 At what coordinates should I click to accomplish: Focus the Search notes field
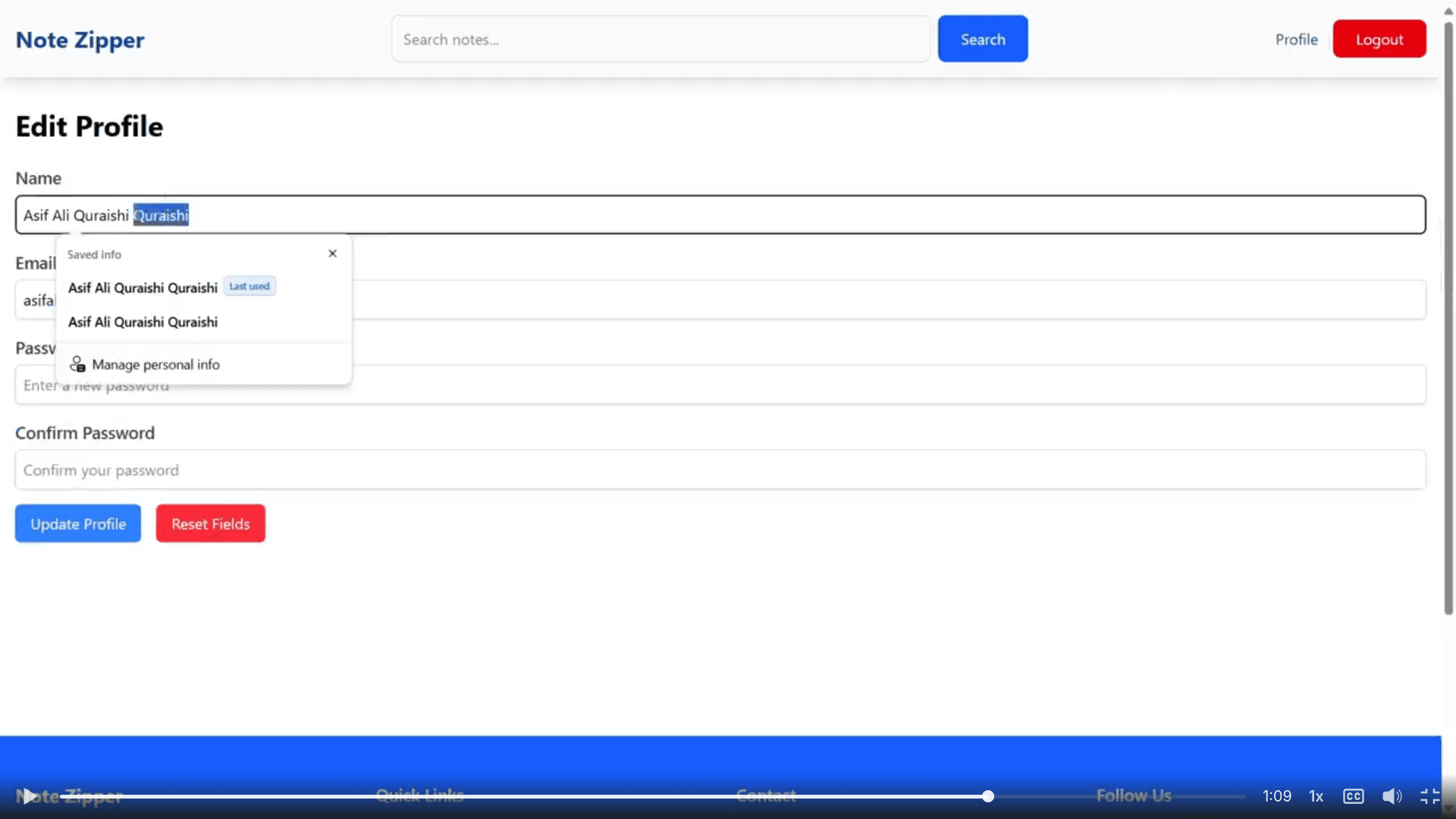(x=661, y=39)
